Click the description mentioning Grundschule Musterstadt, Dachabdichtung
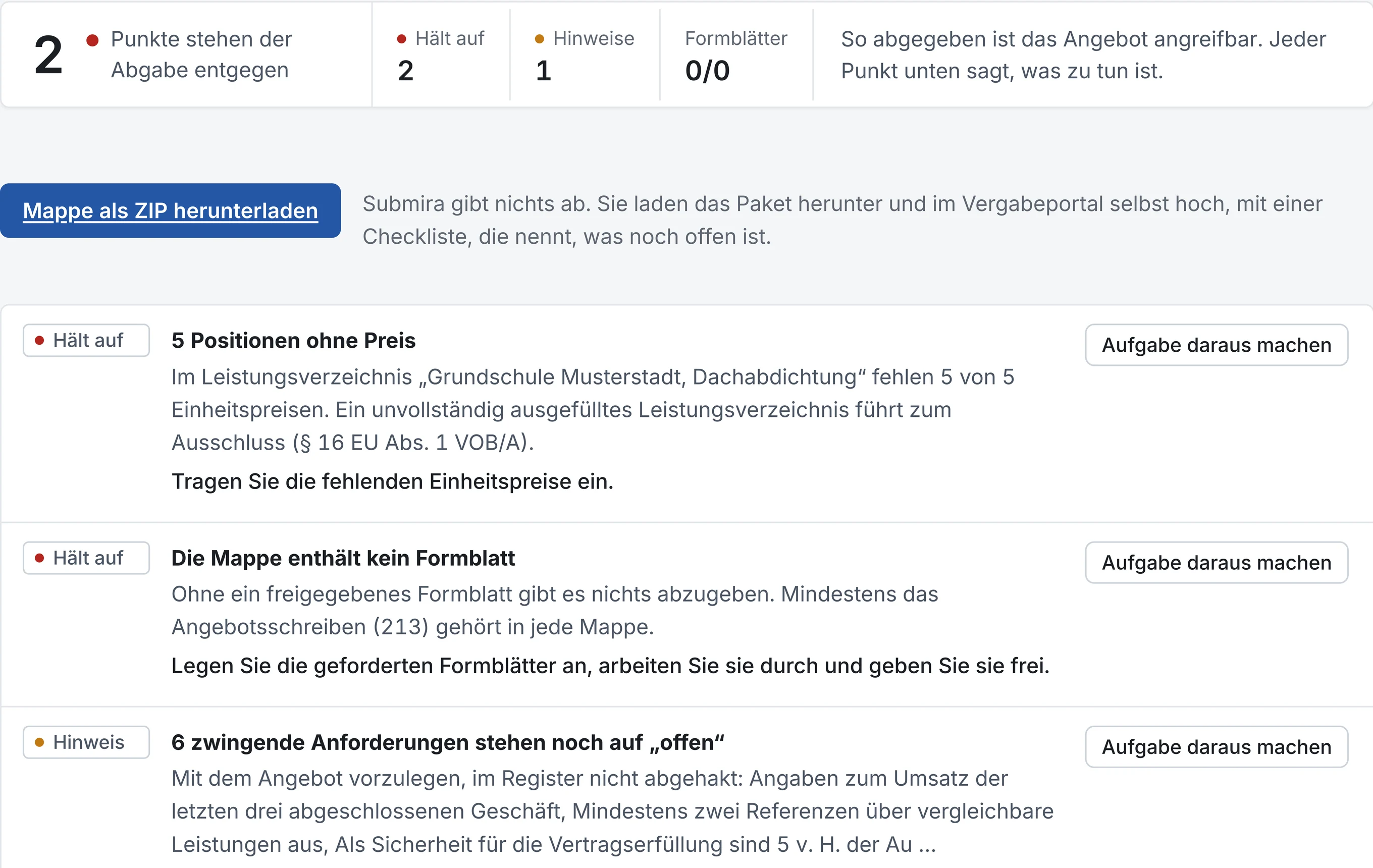Viewport: 1373px width, 868px height. pyautogui.click(x=593, y=410)
